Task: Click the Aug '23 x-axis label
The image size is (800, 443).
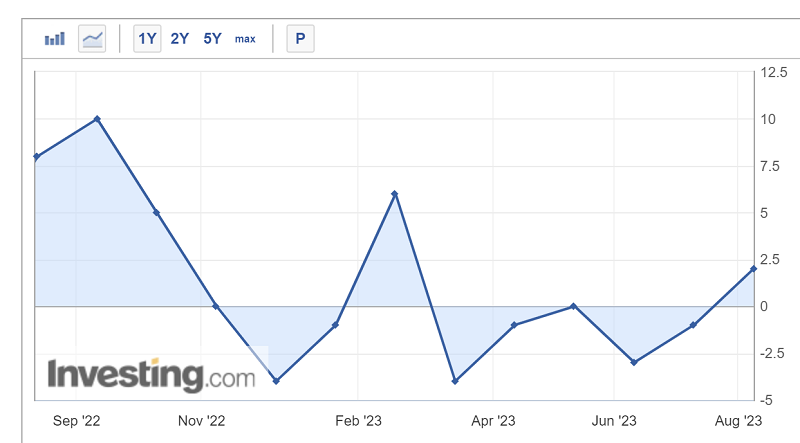Action: click(x=741, y=421)
